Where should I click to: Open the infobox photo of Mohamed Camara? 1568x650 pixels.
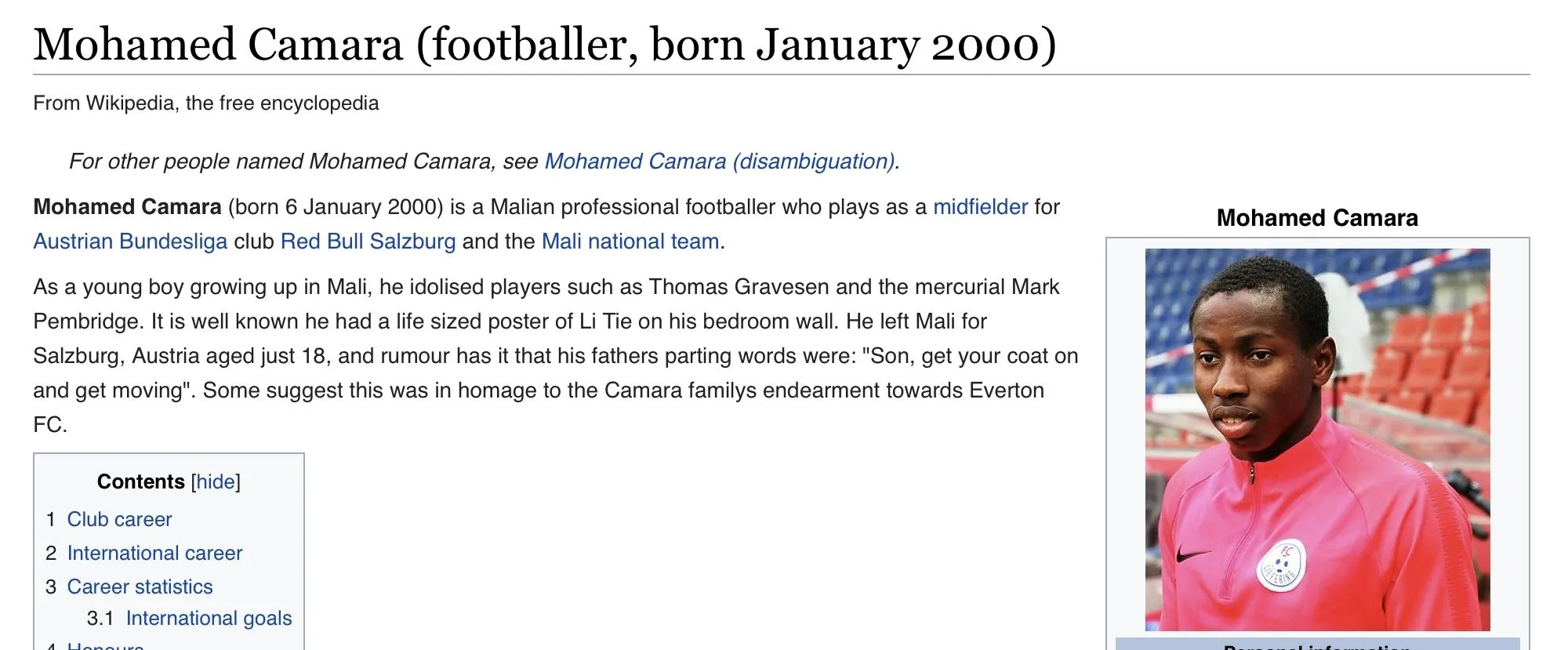(x=1317, y=439)
